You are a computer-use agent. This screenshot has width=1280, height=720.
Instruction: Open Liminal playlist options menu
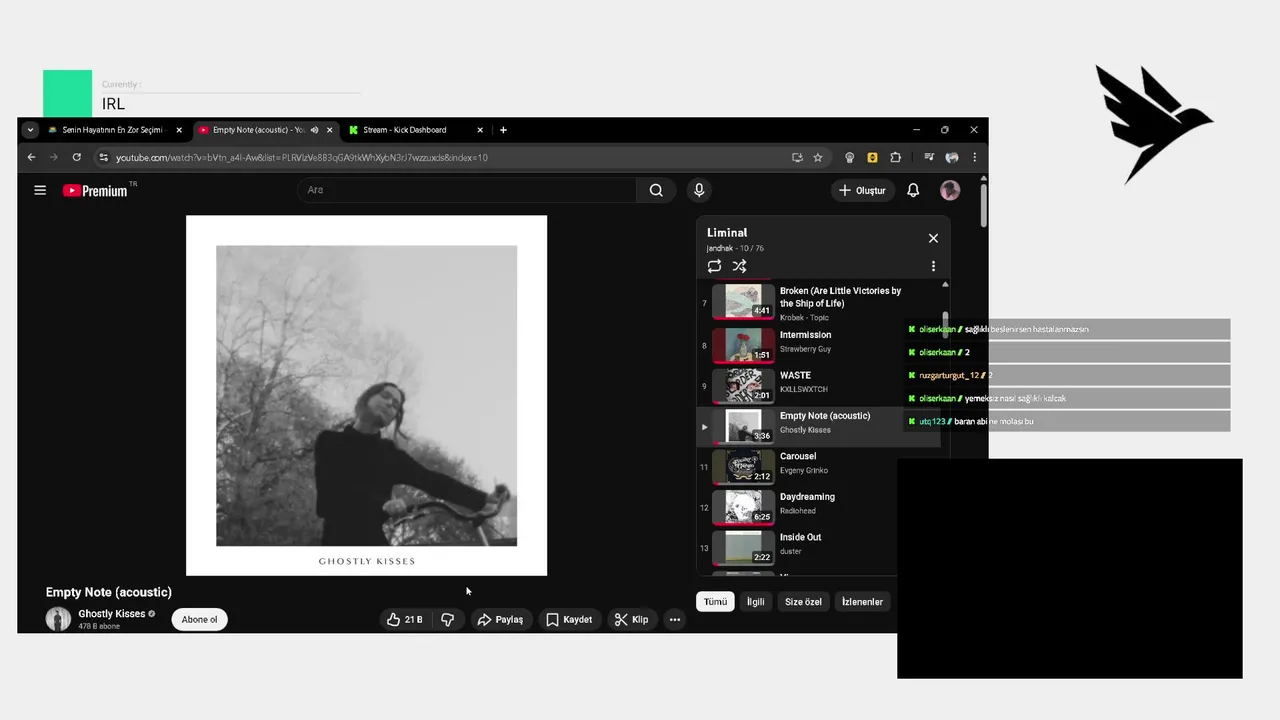[933, 266]
